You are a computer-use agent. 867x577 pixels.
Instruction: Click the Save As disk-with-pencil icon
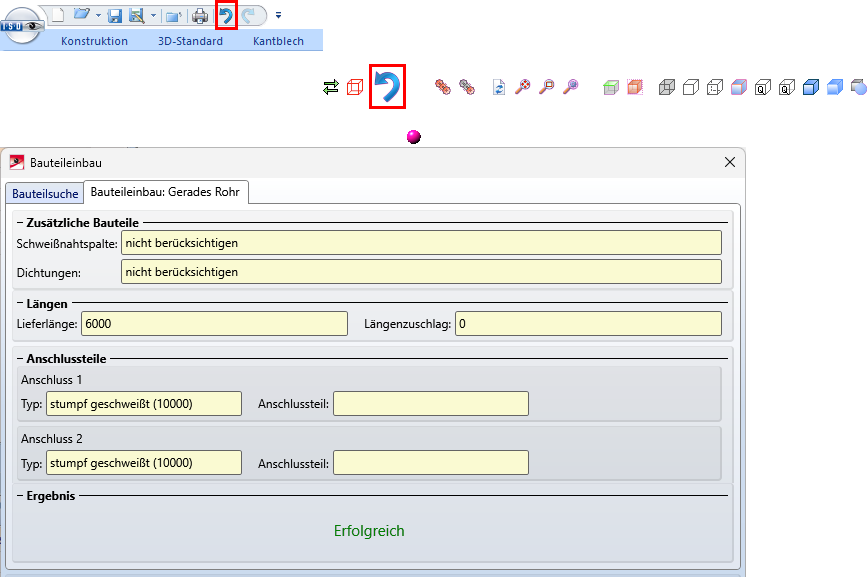(137, 15)
